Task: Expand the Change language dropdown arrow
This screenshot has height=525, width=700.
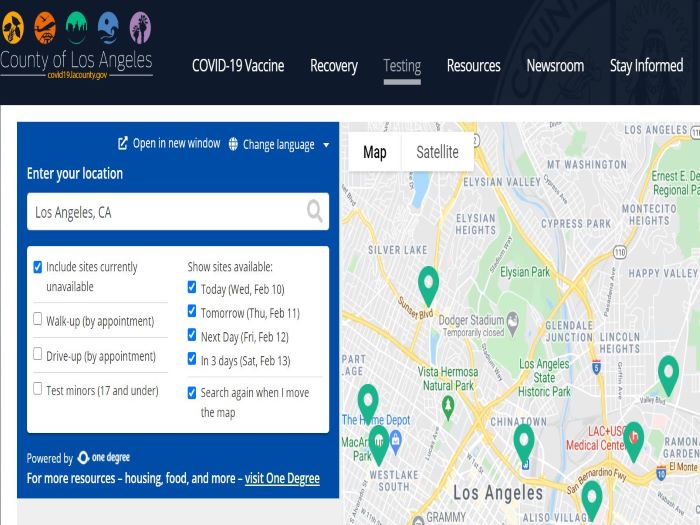Action: click(326, 145)
